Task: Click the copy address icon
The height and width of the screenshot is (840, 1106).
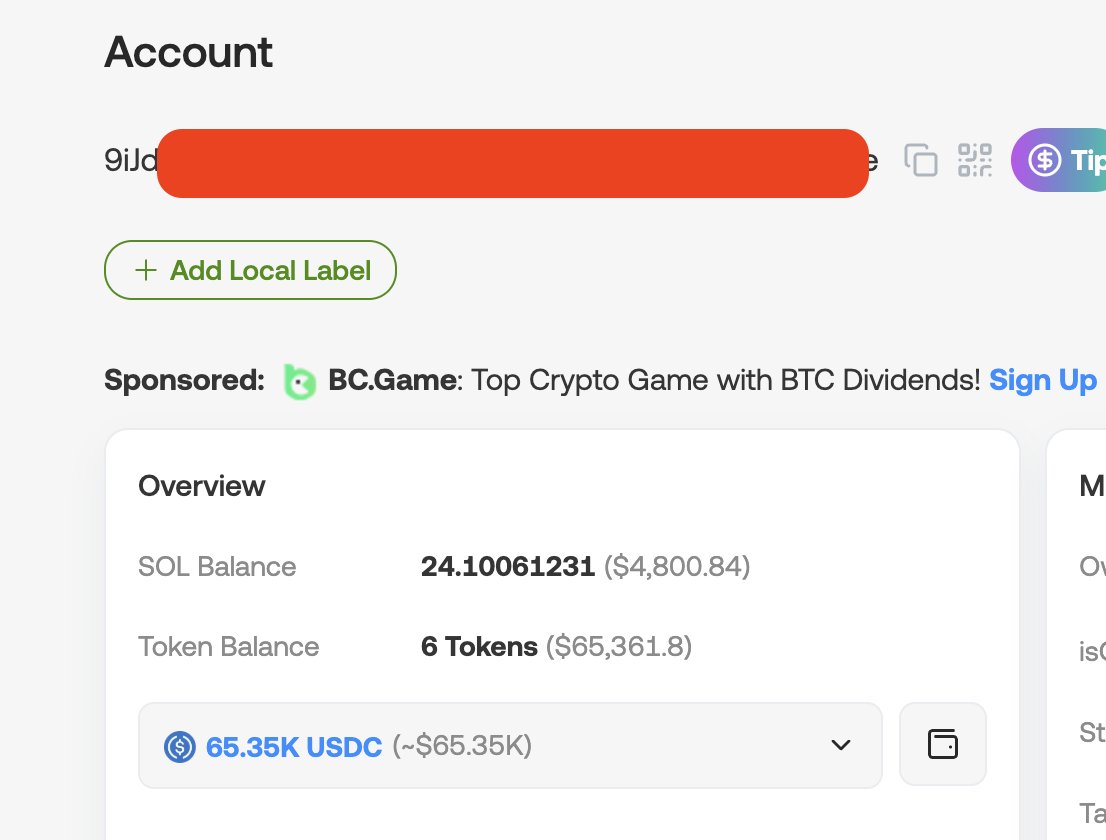Action: pyautogui.click(x=920, y=160)
